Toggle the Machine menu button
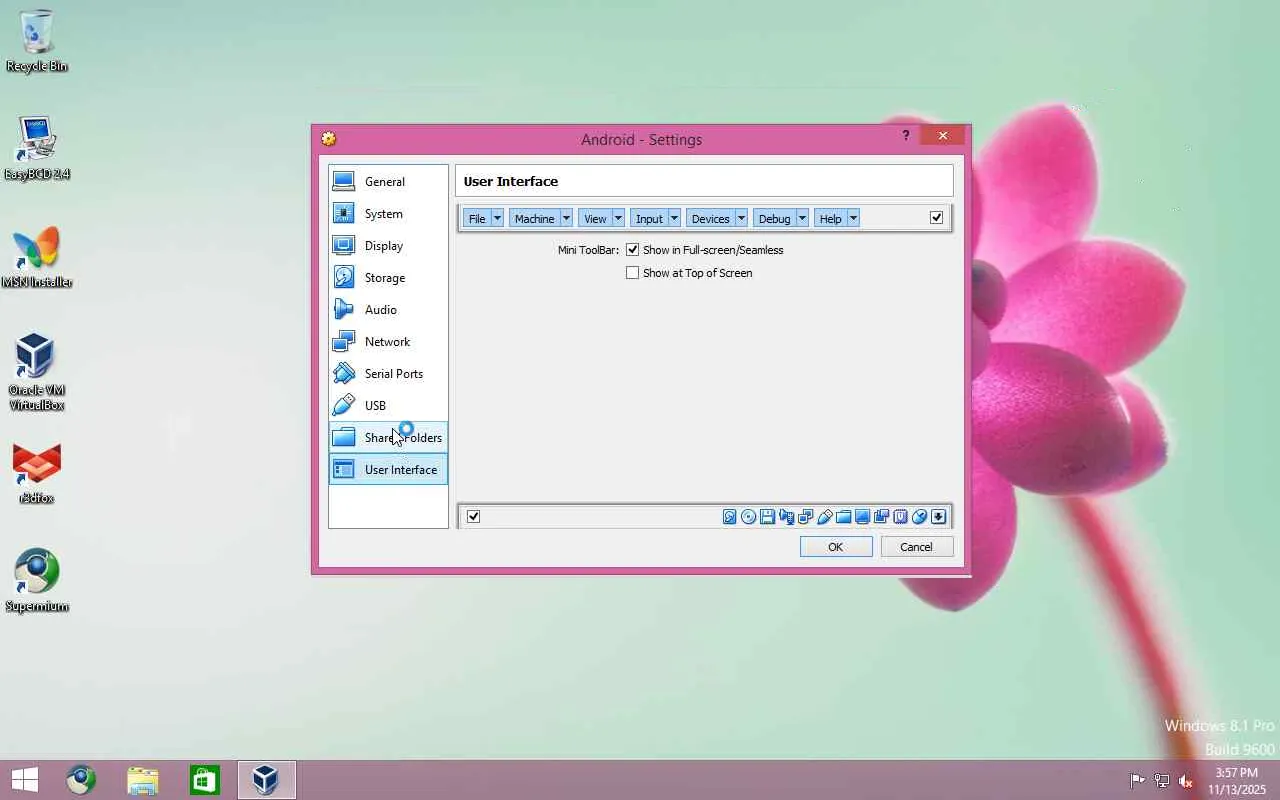Image resolution: width=1280 pixels, height=800 pixels. point(535,219)
